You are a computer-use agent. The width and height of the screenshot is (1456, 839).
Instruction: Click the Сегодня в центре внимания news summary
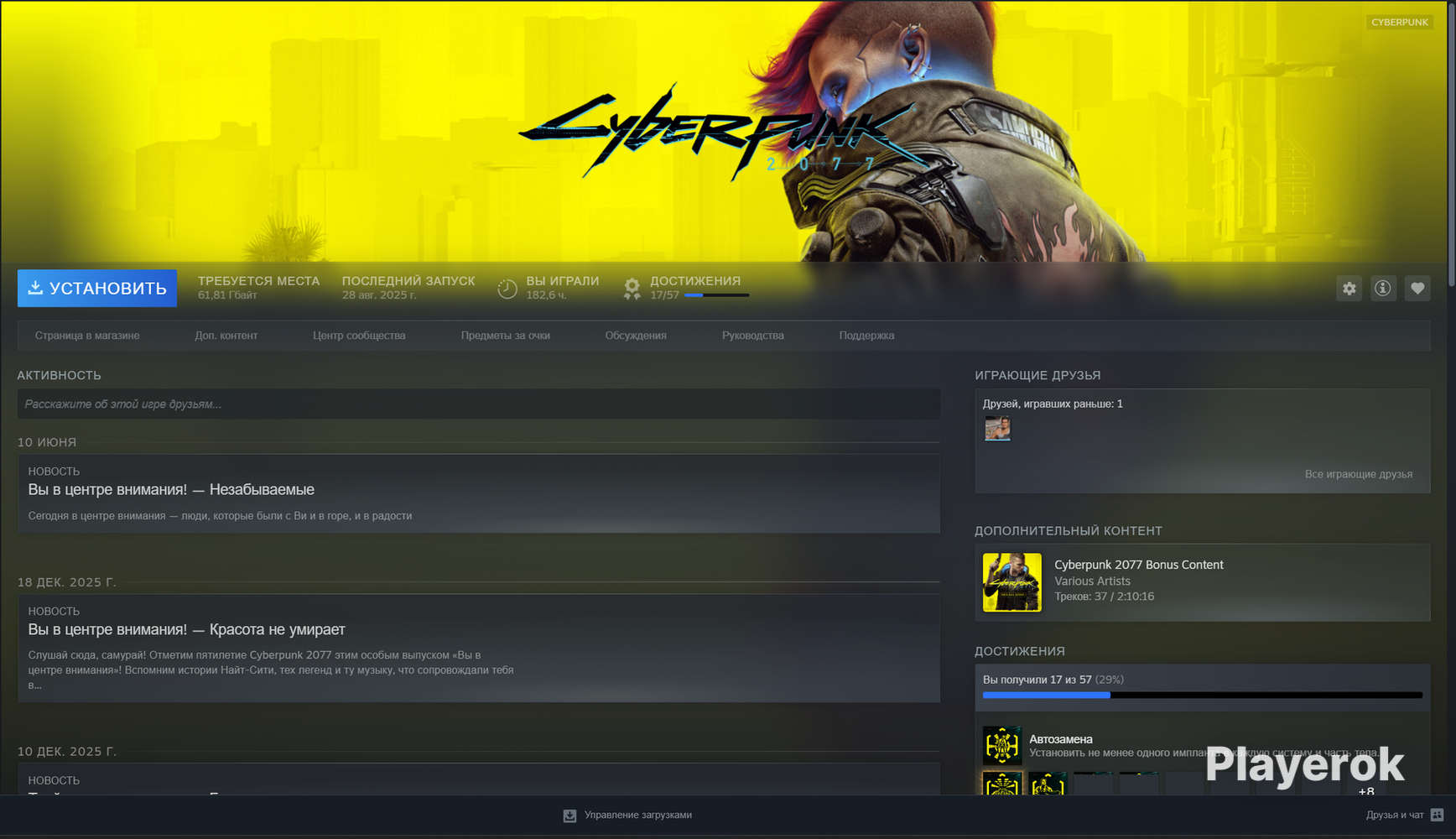(x=220, y=516)
